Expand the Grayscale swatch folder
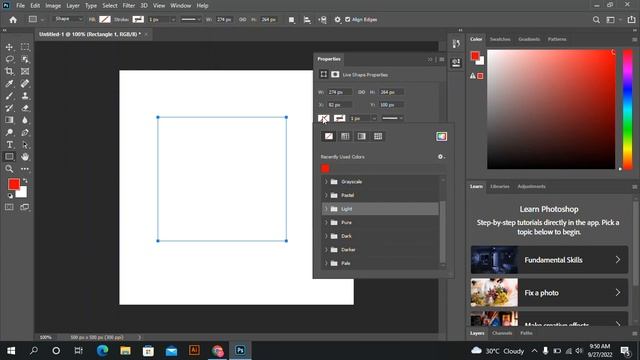Image resolution: width=640 pixels, height=360 pixels. [x=326, y=182]
